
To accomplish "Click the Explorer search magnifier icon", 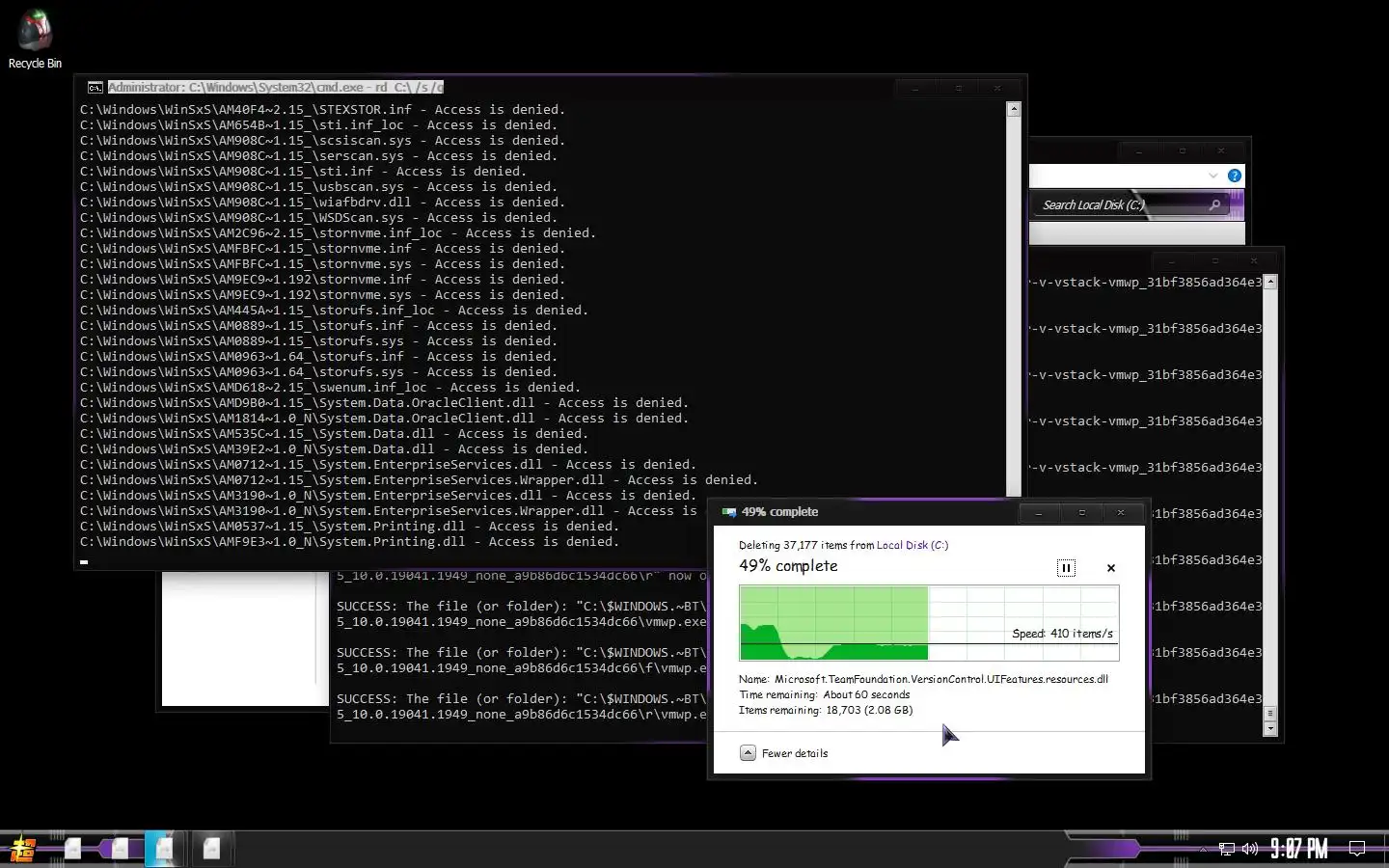I will point(1214,204).
